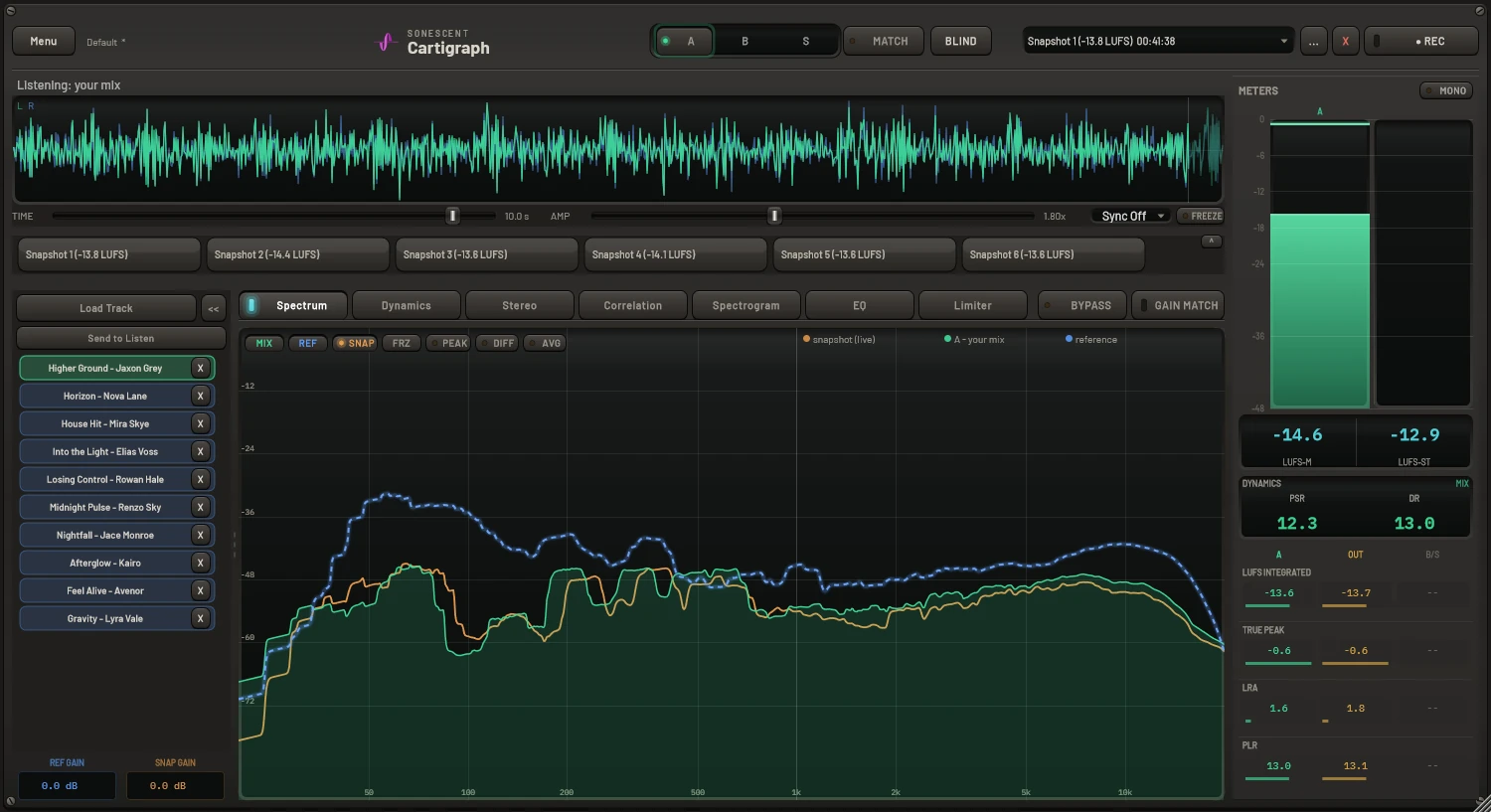Delete Feel Alive - Avenor reference track
The image size is (1491, 812).
(x=201, y=590)
